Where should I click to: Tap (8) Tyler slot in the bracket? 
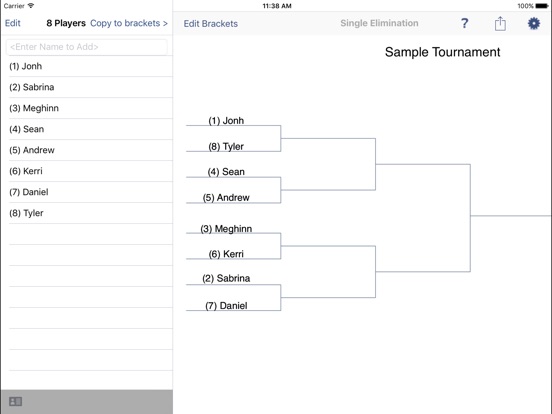click(226, 146)
